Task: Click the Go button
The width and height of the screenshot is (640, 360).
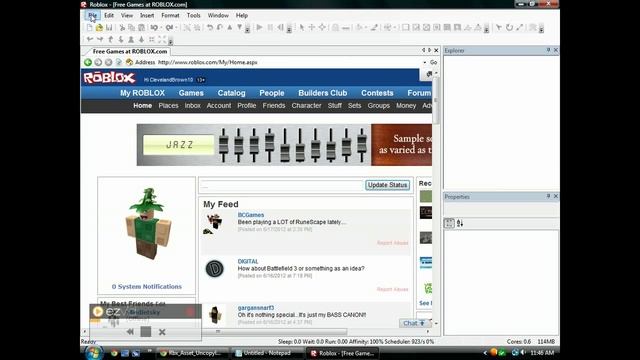Action: 433,62
